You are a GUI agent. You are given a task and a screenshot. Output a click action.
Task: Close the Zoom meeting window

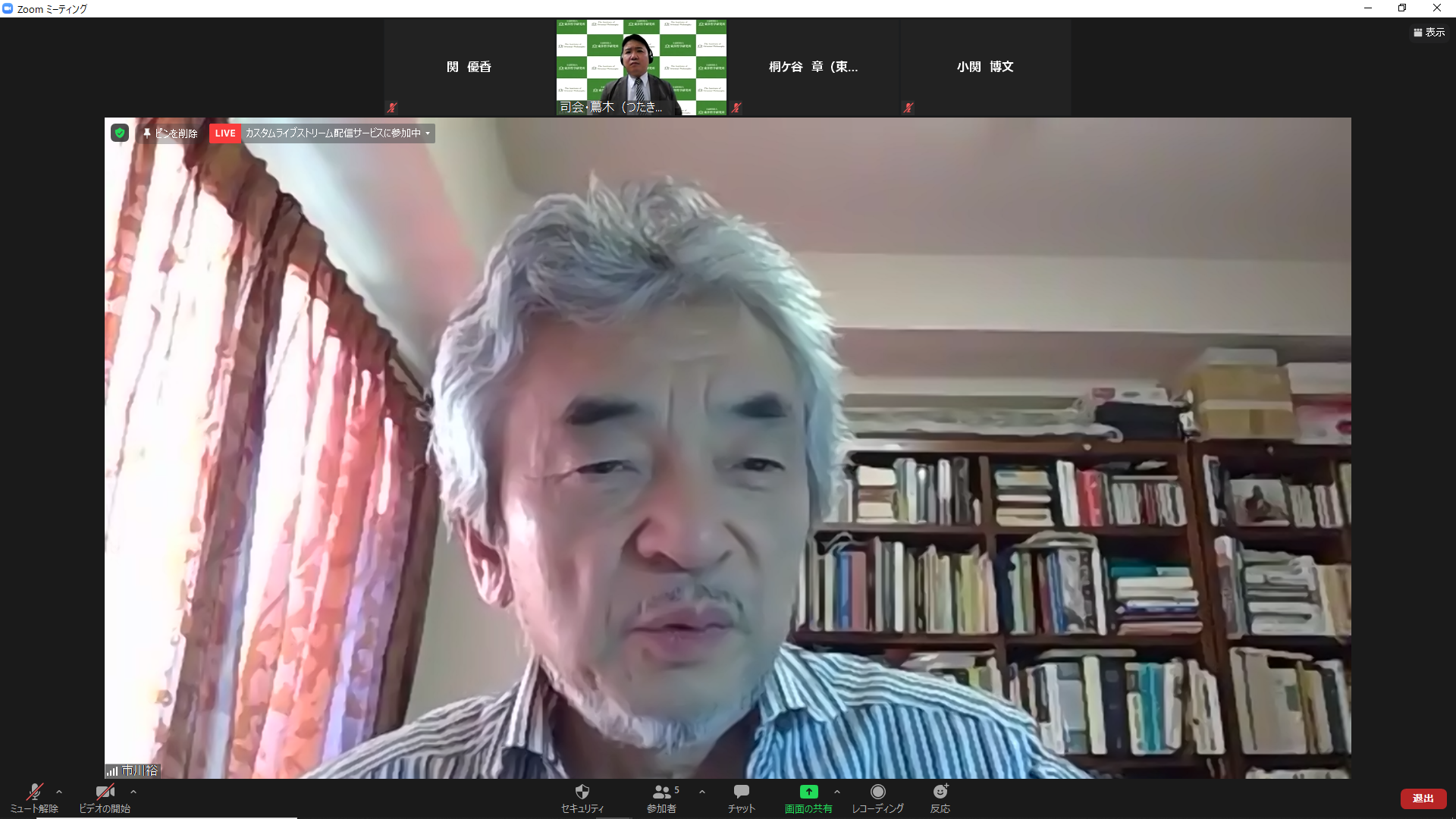coord(1437,8)
